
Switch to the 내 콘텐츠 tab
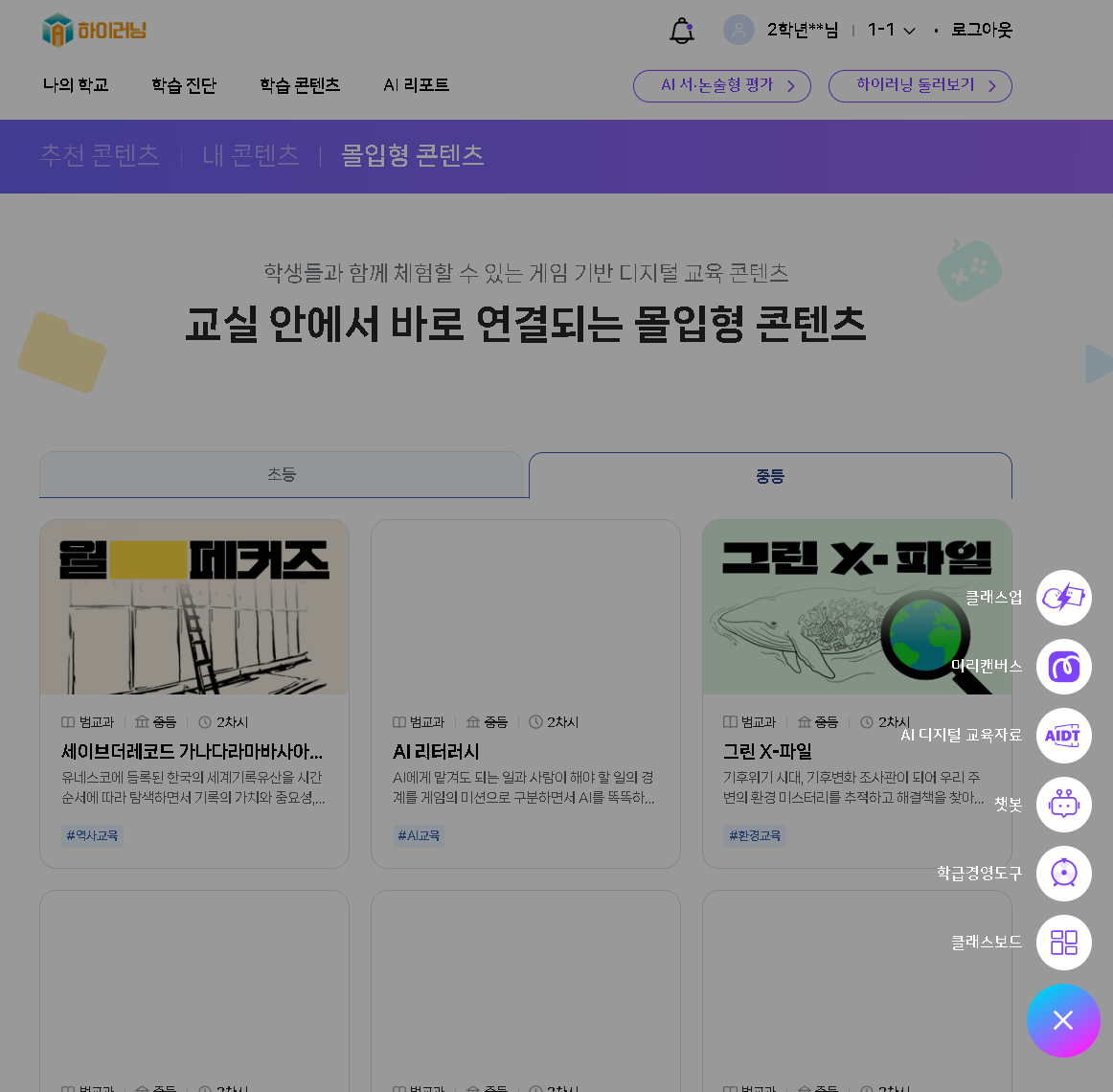click(x=251, y=155)
